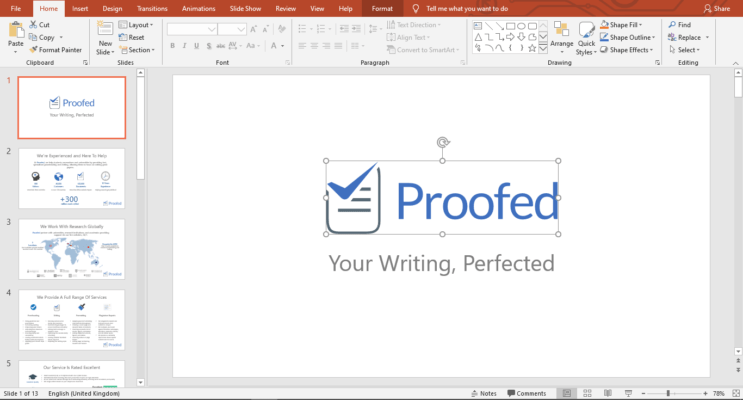Open the Notes pane

point(484,393)
